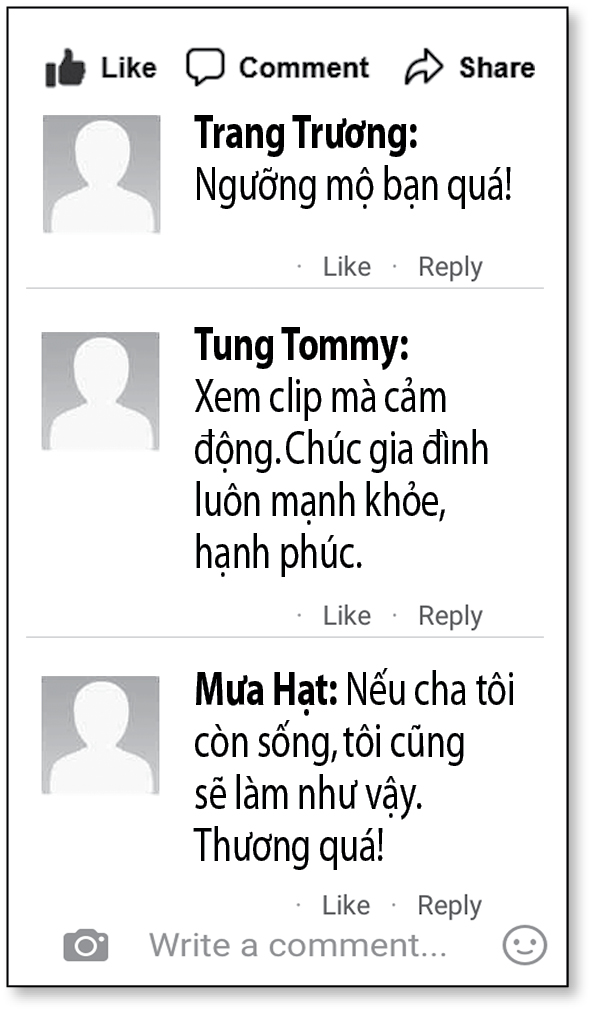Screen dimensions: 592x1011
Task: Open Trang Trương's profile picture
Action: click(x=100, y=172)
